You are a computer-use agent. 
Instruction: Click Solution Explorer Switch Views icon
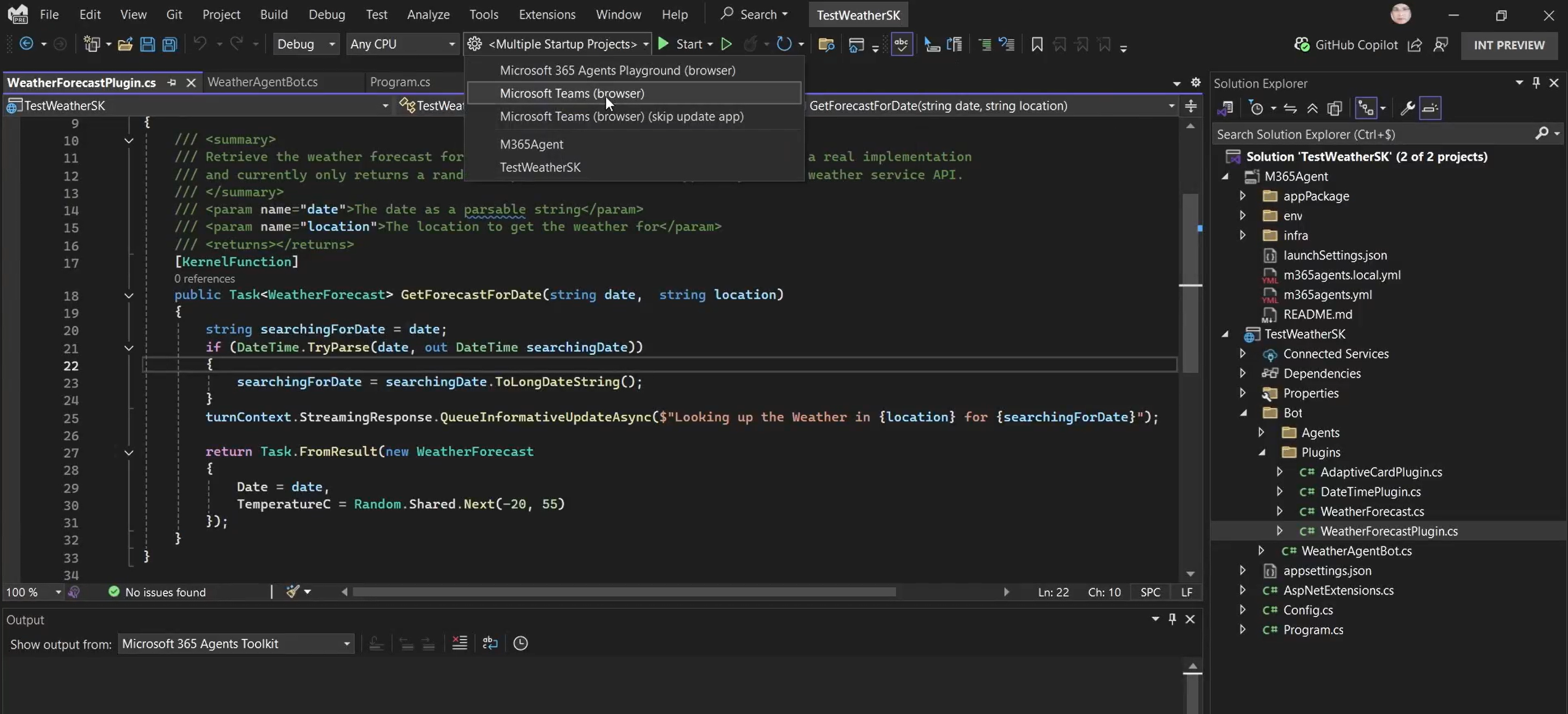[1225, 108]
